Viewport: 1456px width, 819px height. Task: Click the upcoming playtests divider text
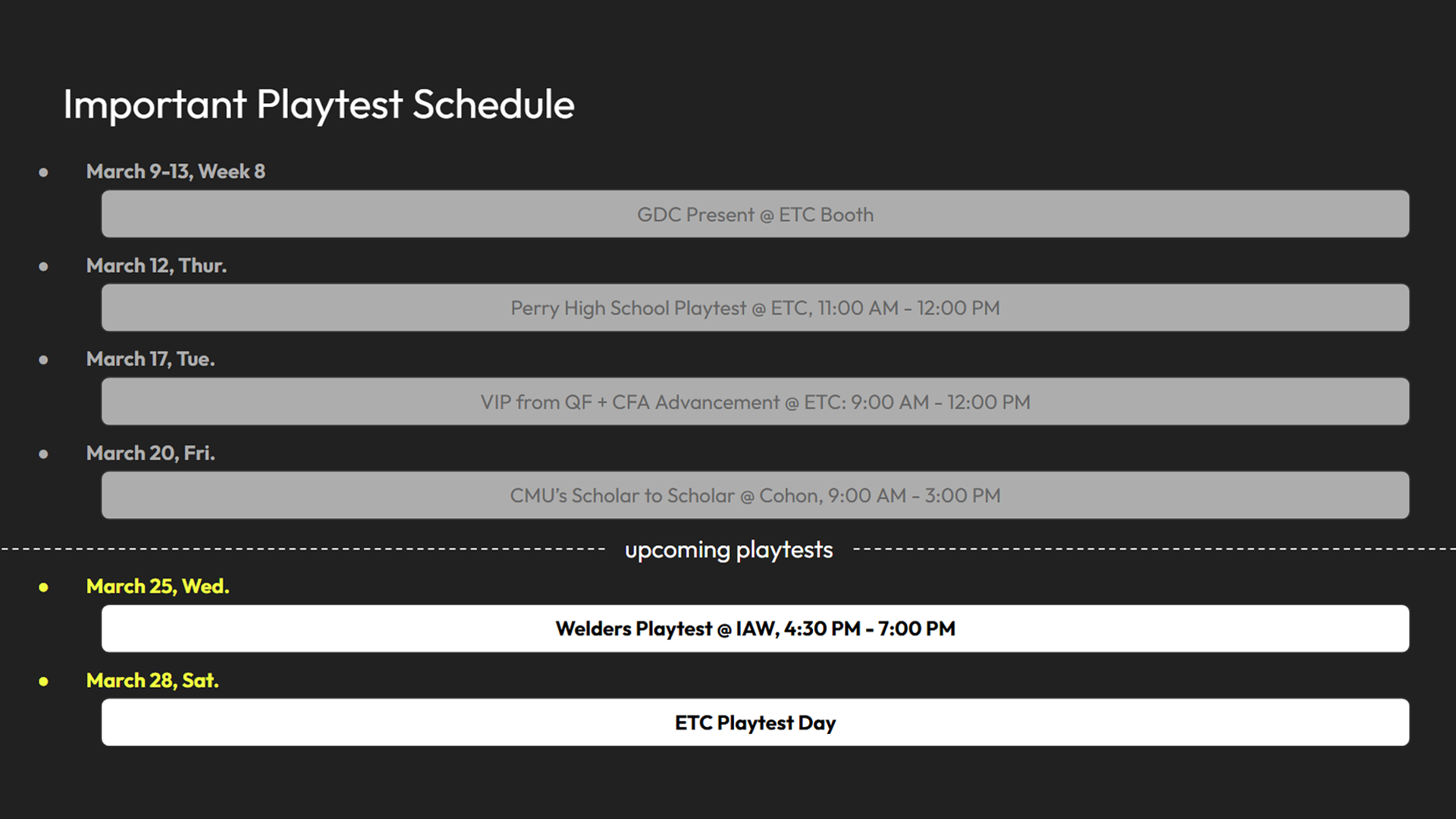(x=729, y=550)
